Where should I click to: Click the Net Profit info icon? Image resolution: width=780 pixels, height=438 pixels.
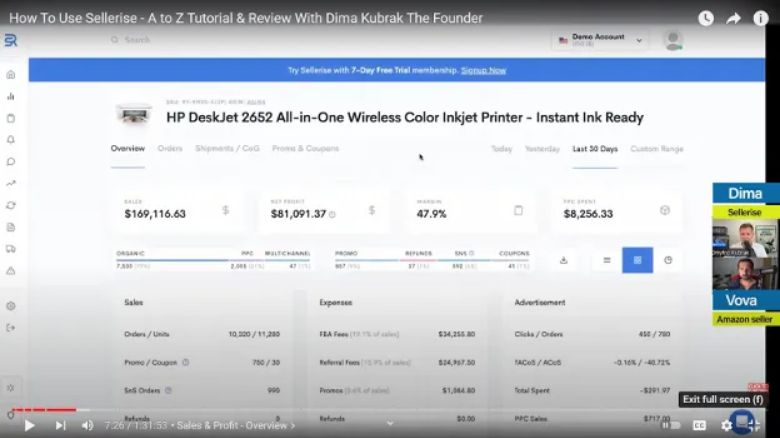(x=332, y=215)
